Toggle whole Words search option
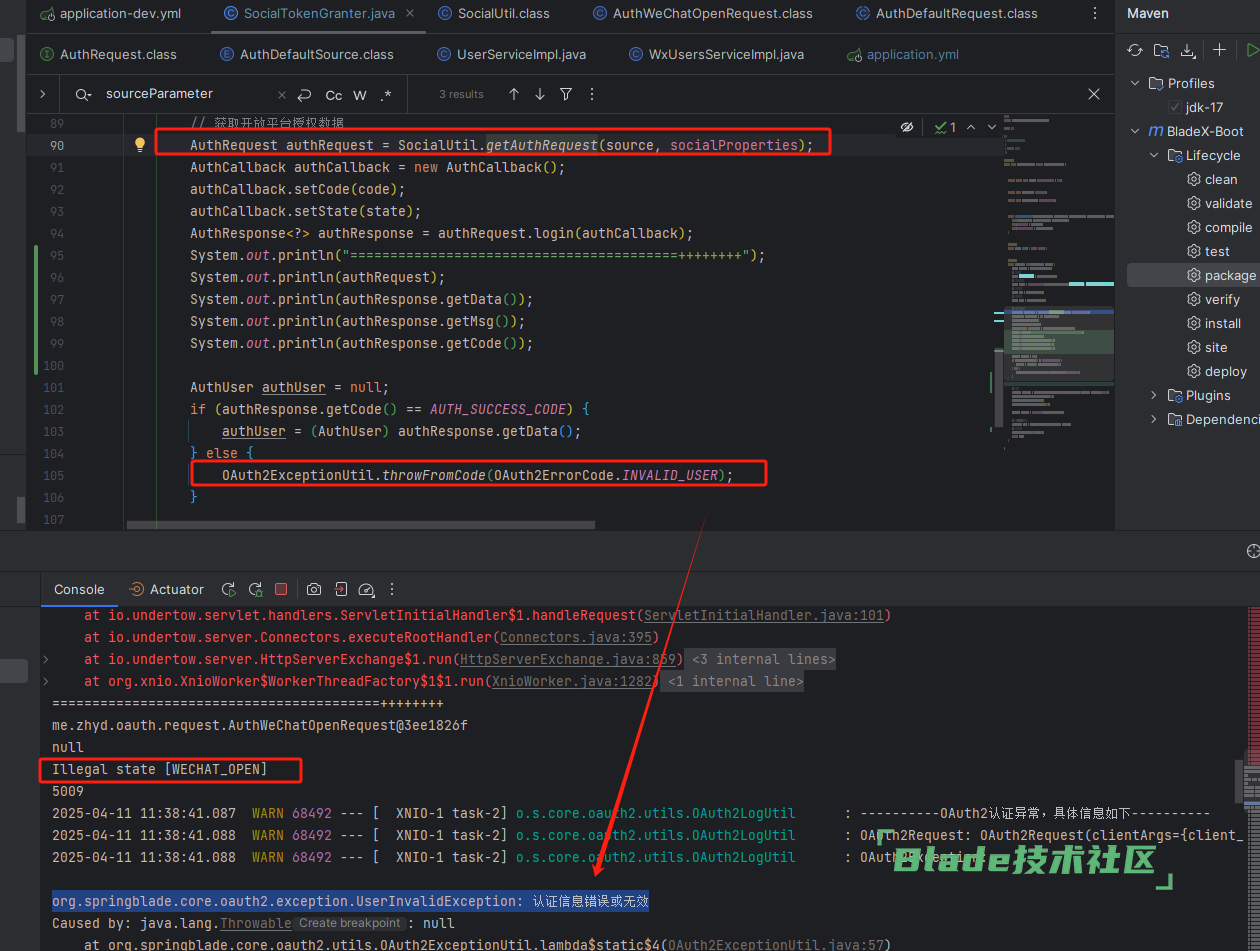Viewport: 1260px width, 951px height. pyautogui.click(x=360, y=95)
